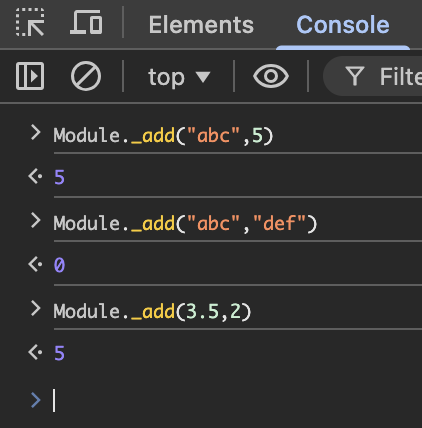Click the chevron beside Module._add("abc","def")
Viewport: 422px width, 428px height.
pos(35,221)
